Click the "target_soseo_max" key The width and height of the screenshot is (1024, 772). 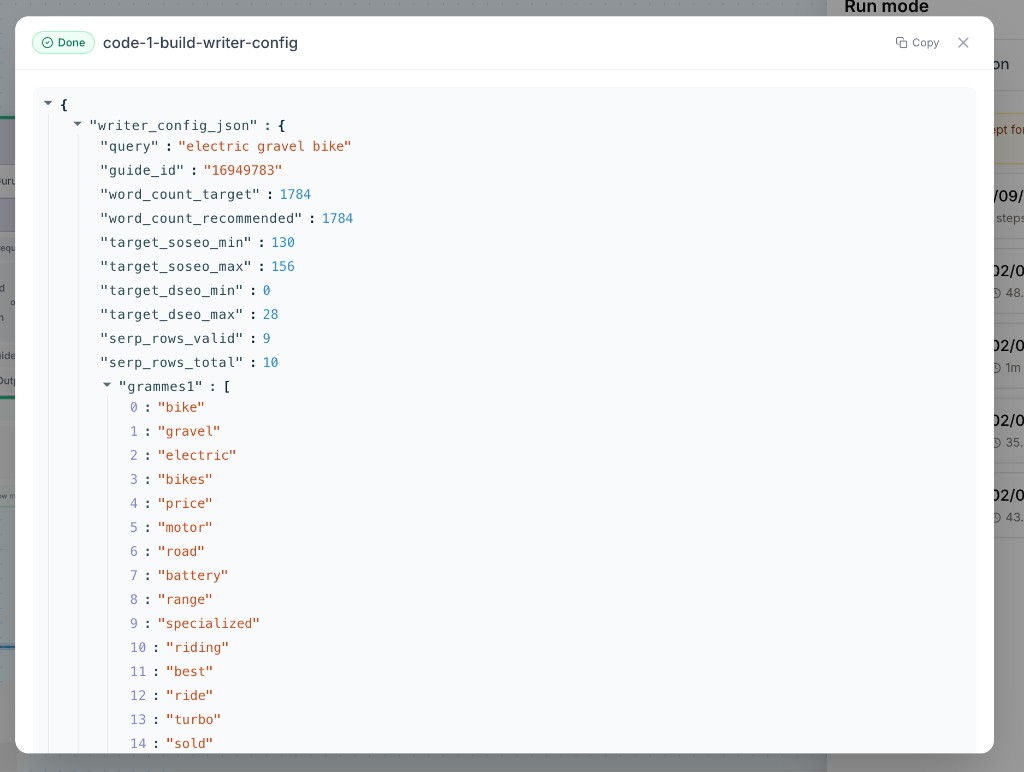(176, 266)
